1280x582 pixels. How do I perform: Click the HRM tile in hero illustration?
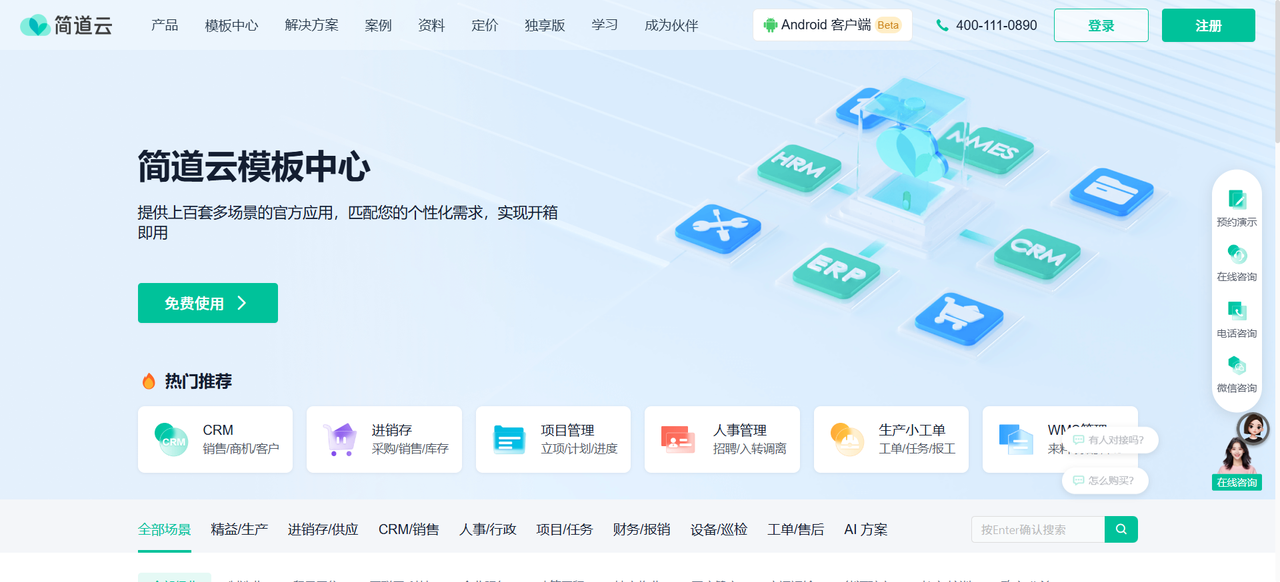(799, 168)
